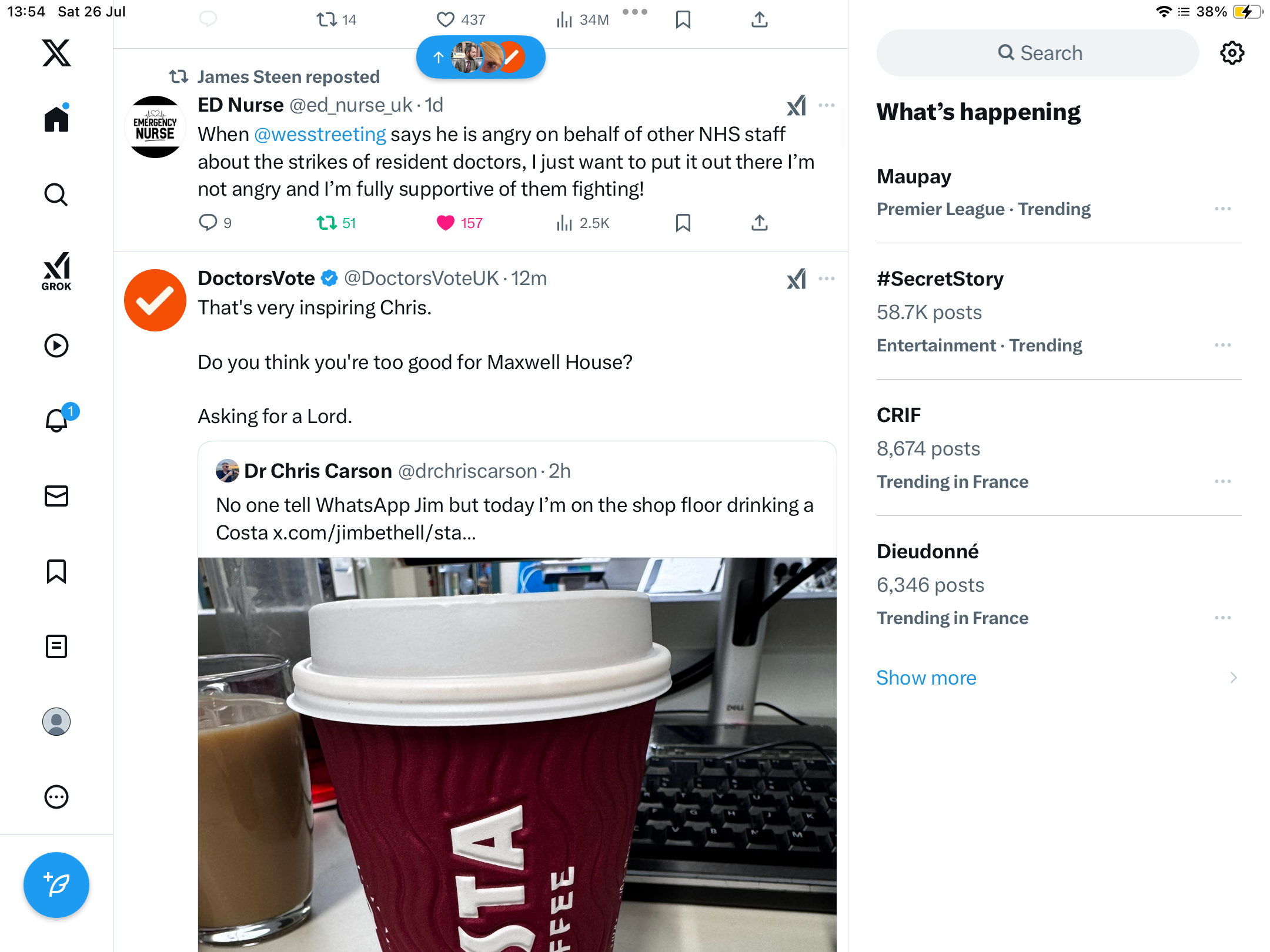
Task: Open direct messages envelope icon
Action: 56,496
